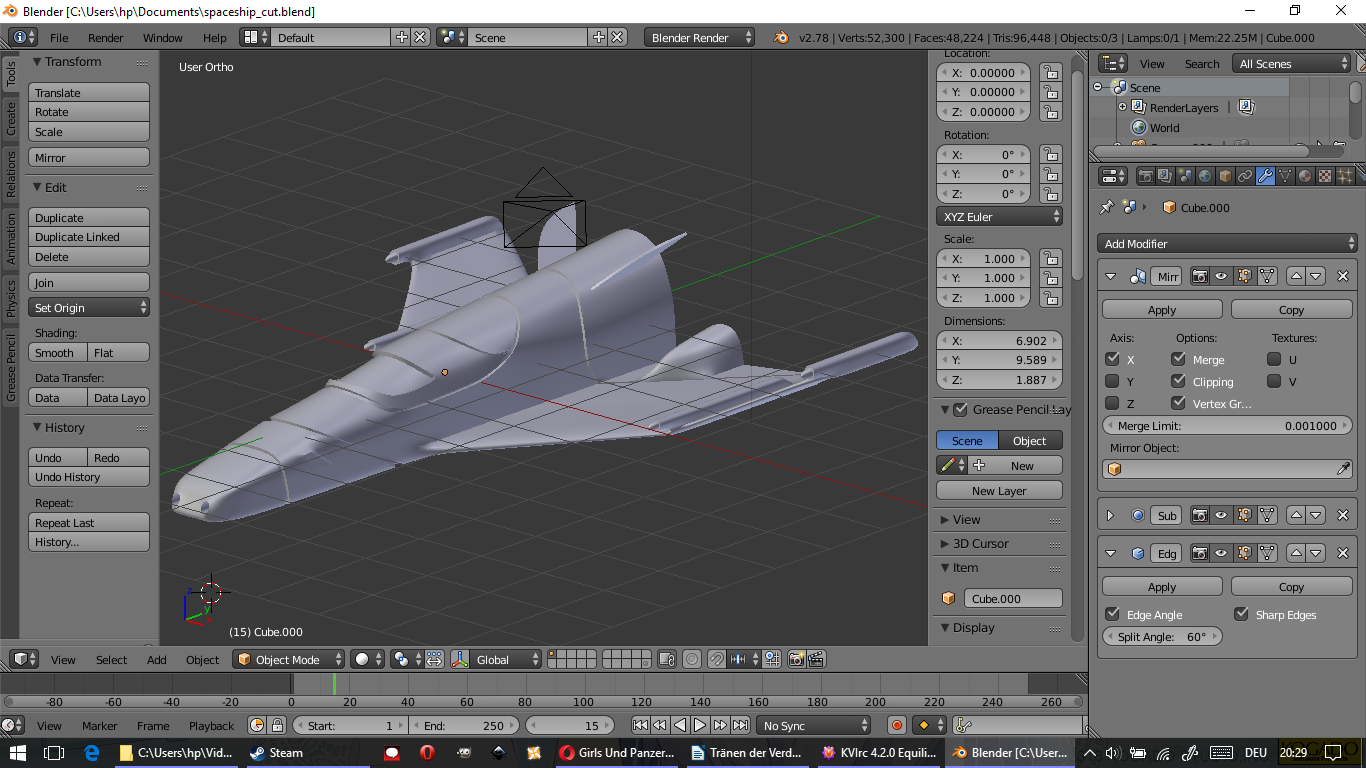Click the eyedropper in Mirror Object field
Viewport: 1366px width, 768px height.
(x=1343, y=469)
